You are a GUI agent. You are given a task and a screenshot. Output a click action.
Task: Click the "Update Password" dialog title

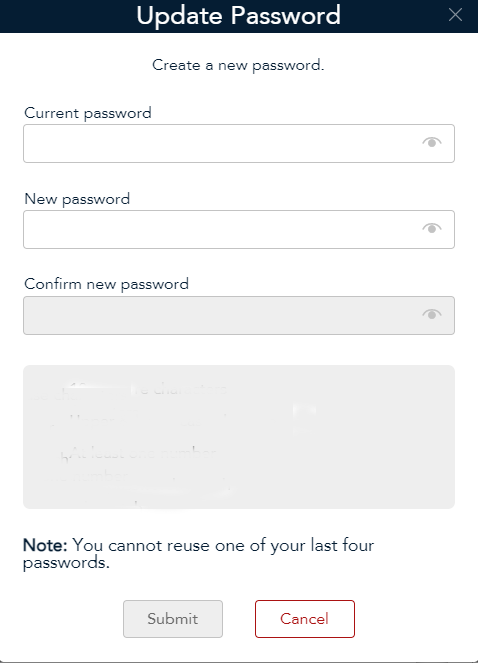click(239, 16)
